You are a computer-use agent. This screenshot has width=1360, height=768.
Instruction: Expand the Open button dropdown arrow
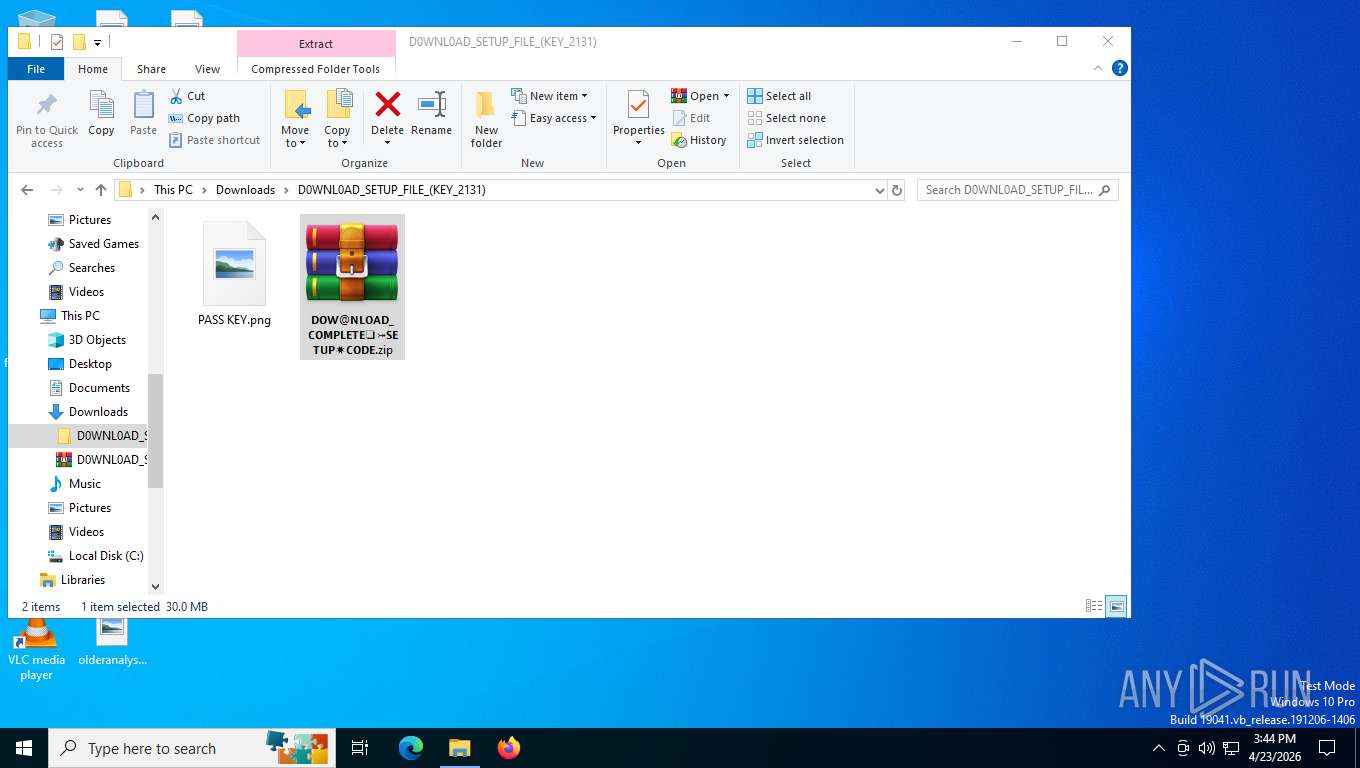(726, 96)
